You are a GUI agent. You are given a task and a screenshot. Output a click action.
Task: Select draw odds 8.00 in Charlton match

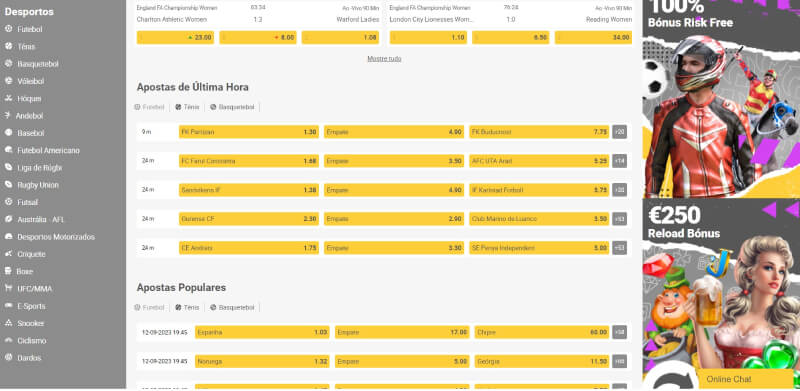[x=258, y=38]
